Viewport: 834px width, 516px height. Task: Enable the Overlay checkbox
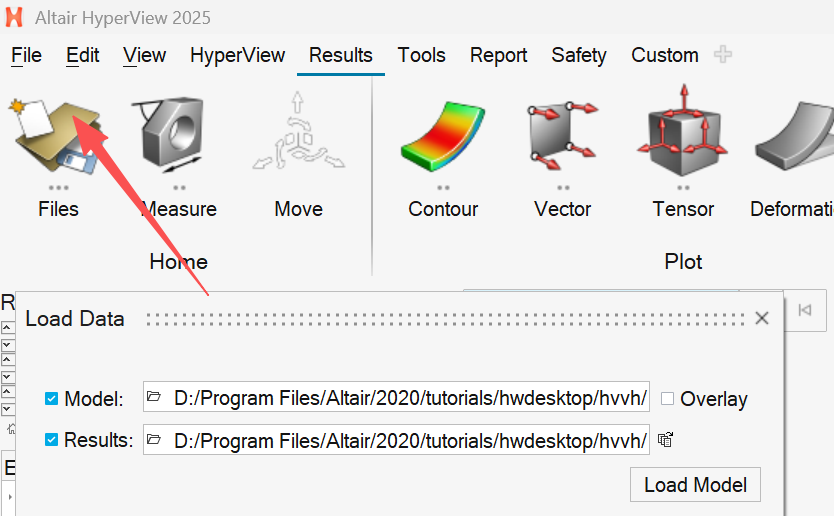(x=667, y=398)
